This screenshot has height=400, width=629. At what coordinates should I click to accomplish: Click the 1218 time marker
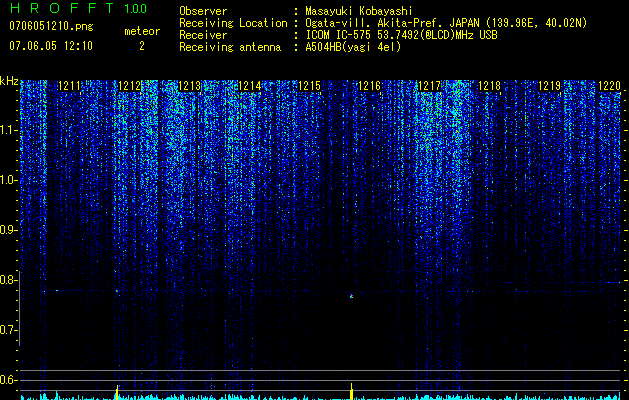(489, 86)
